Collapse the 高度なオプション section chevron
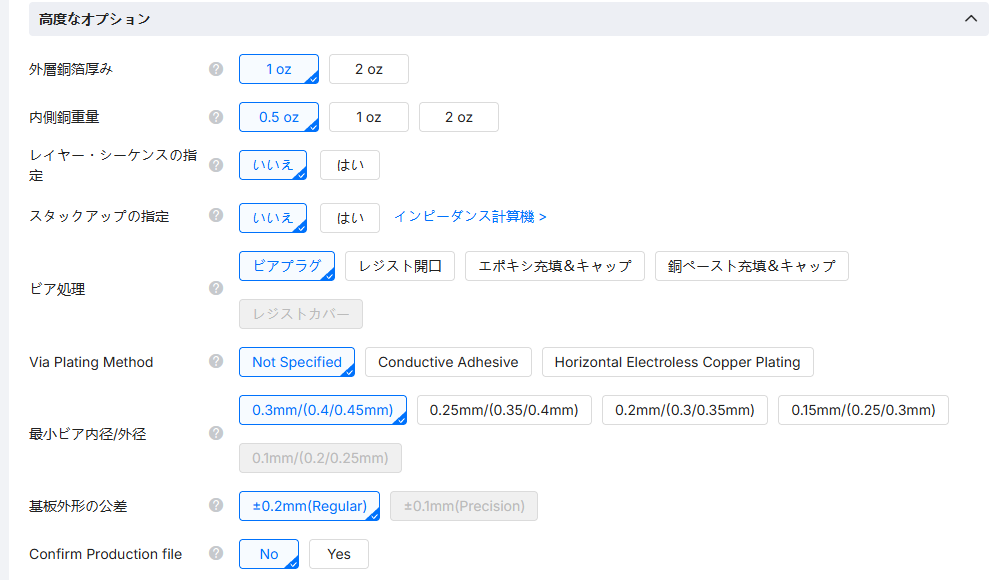The height and width of the screenshot is (580, 1000). [x=971, y=19]
